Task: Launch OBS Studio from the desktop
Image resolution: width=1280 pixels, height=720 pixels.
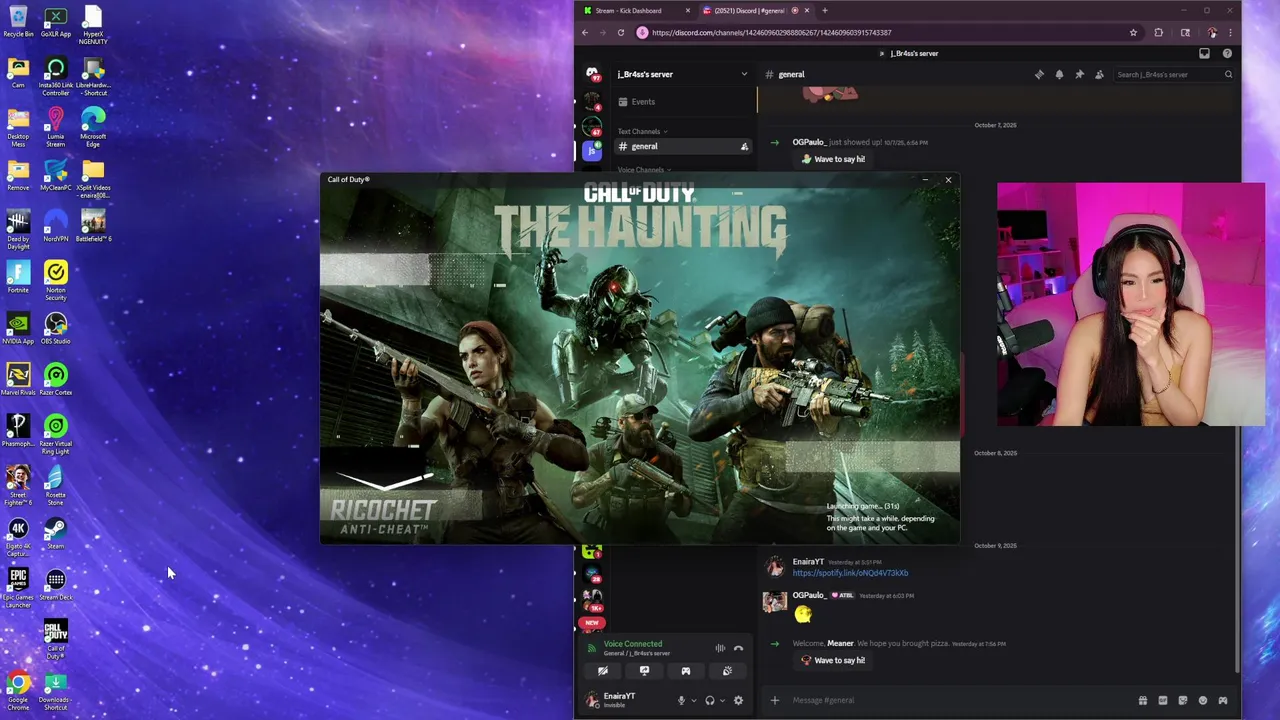Action: (56, 329)
